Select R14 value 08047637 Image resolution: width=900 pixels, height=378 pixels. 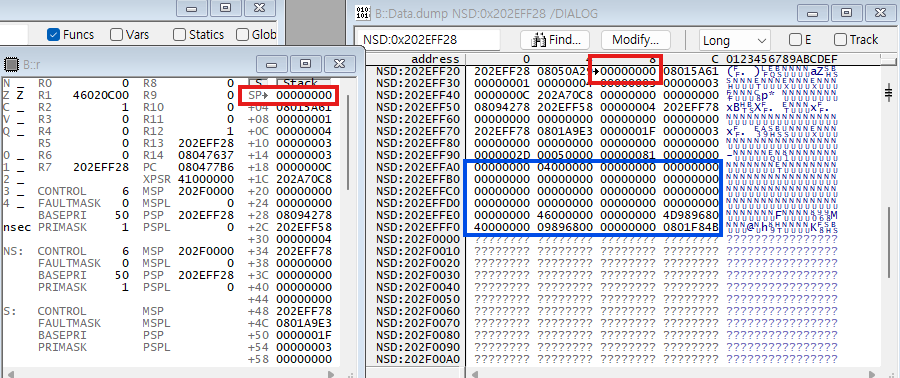[206, 155]
